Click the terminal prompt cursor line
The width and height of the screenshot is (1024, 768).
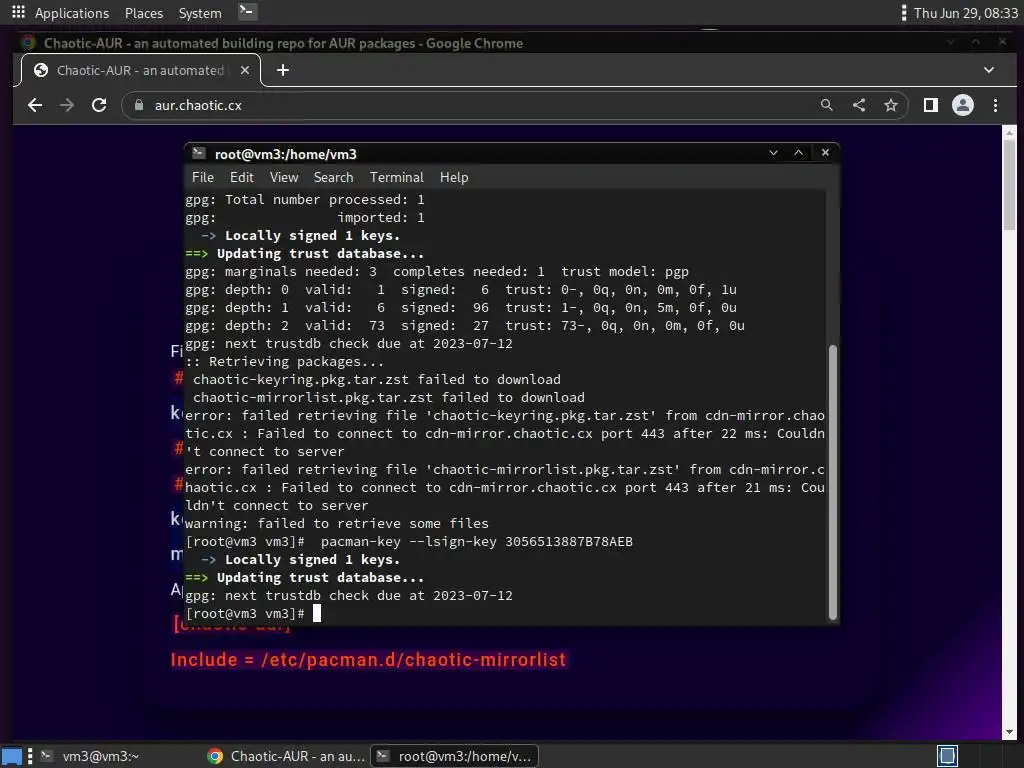[253, 613]
